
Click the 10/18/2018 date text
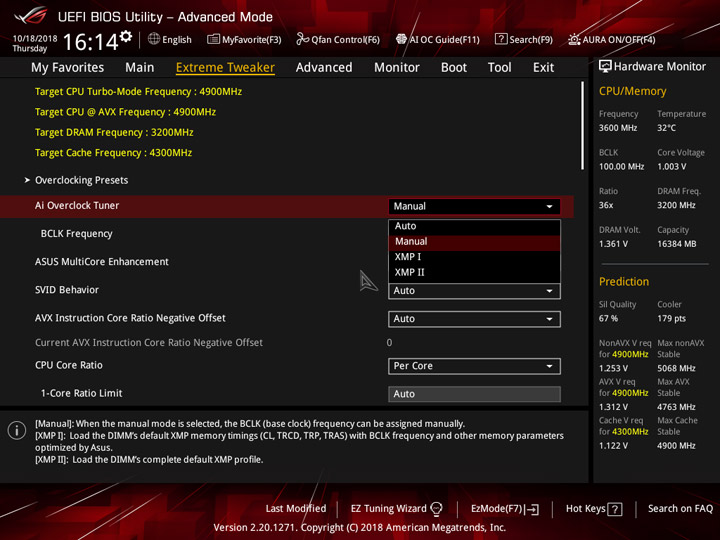(35, 38)
